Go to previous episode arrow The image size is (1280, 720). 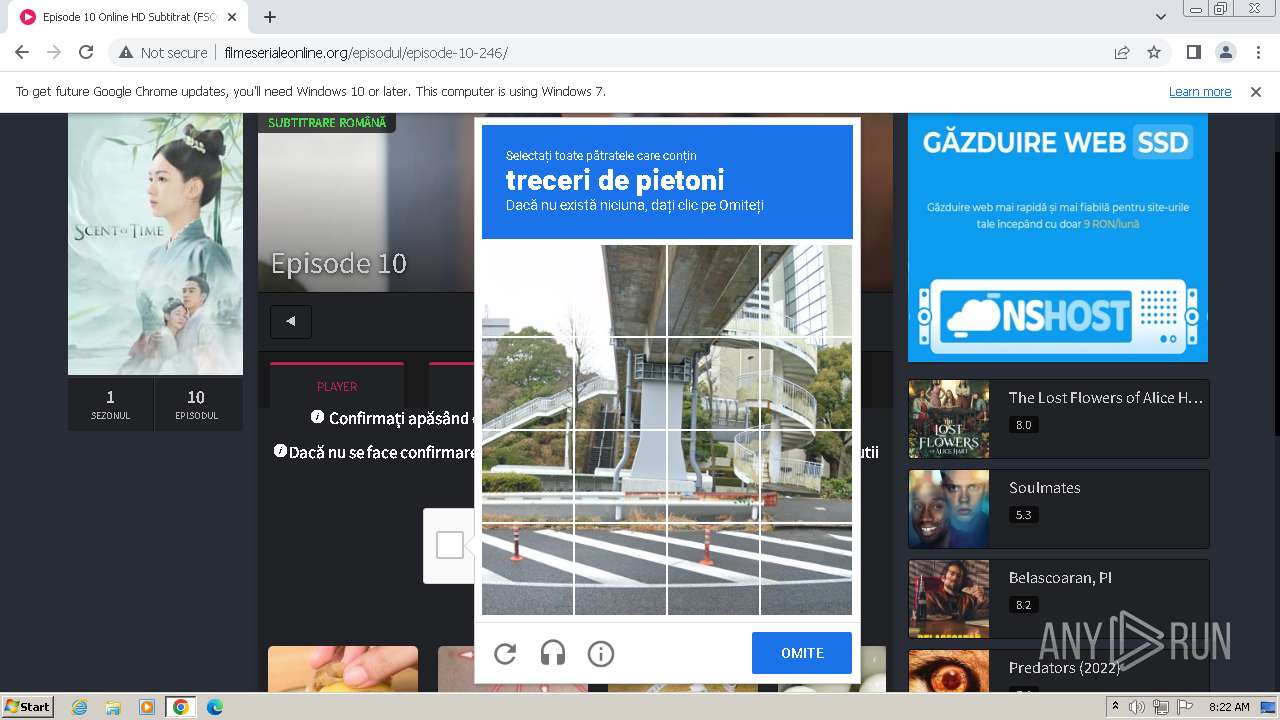pyautogui.click(x=291, y=321)
